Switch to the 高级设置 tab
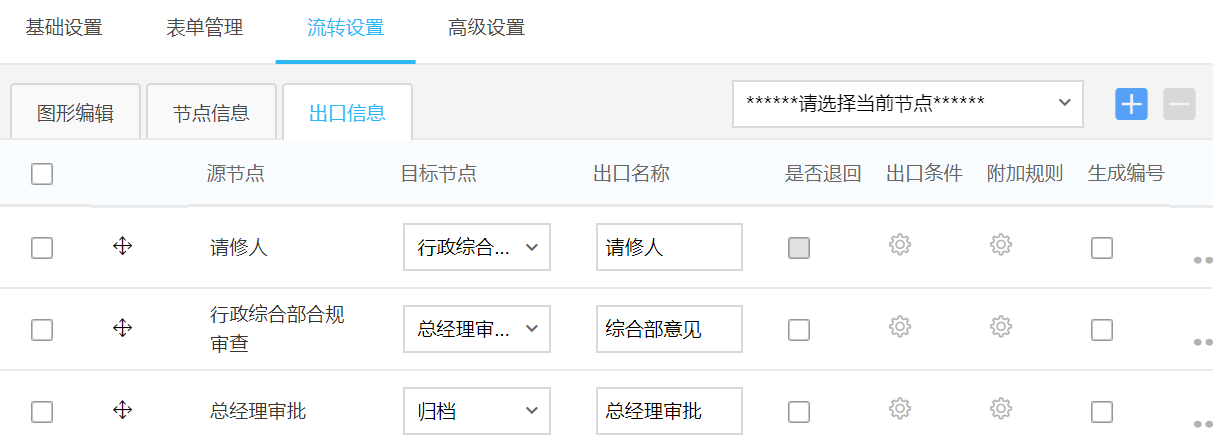The width and height of the screenshot is (1213, 443). point(486,28)
